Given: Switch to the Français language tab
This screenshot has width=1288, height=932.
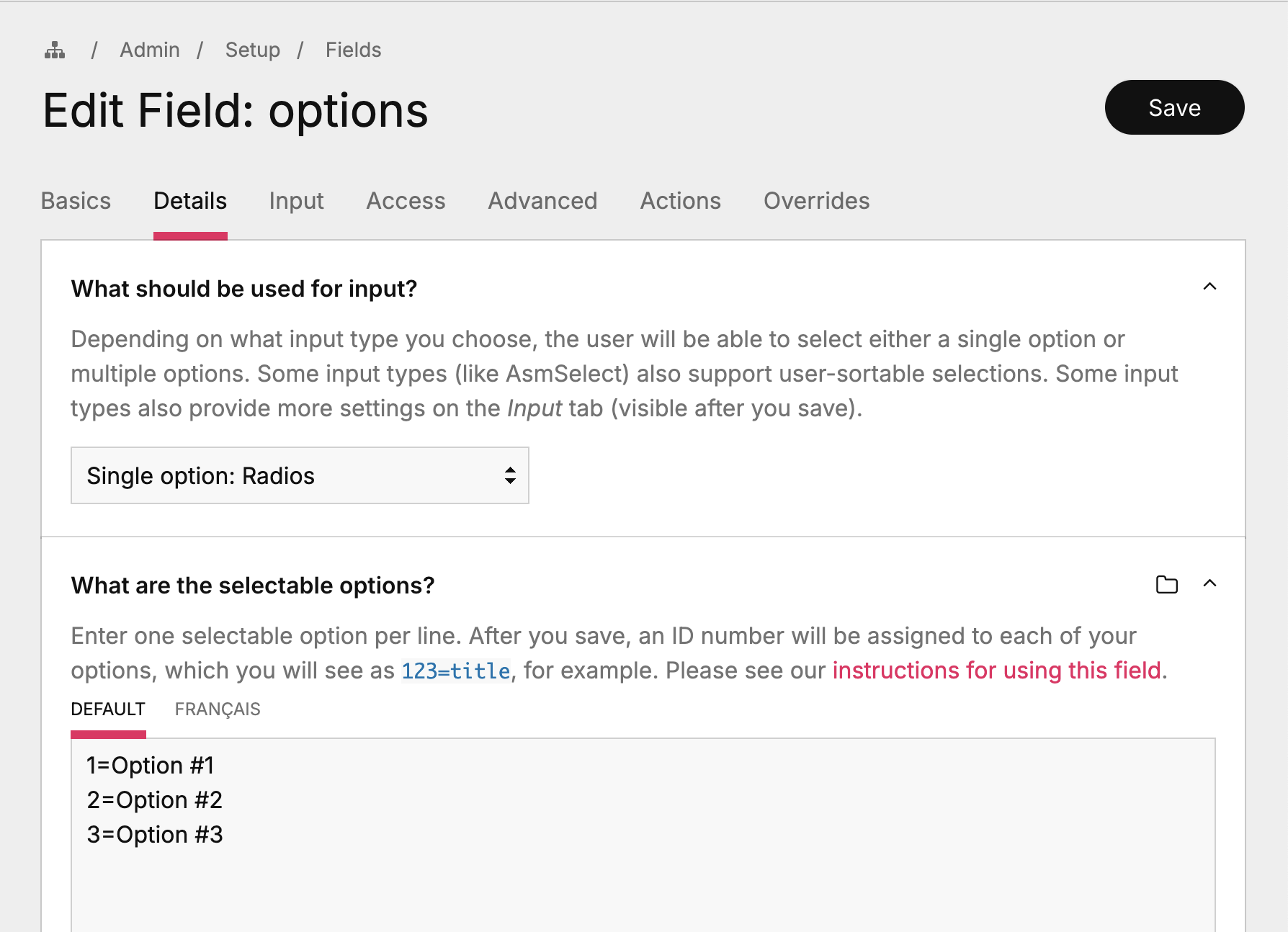Looking at the screenshot, I should coord(218,709).
